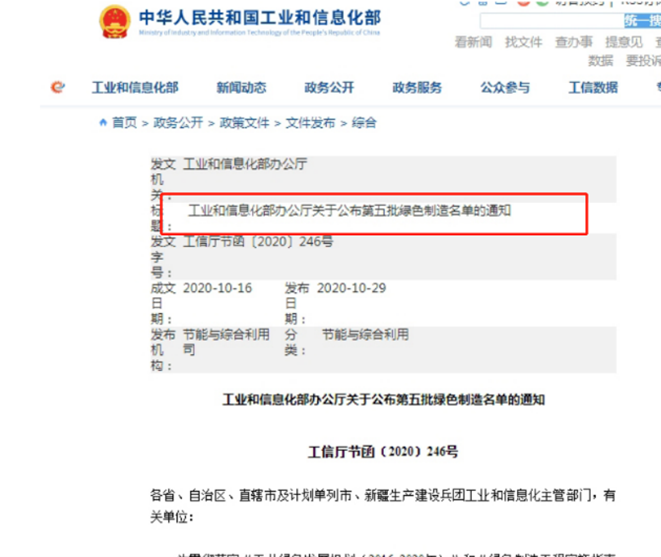Click the 查办事 quick link
Screen dimensions: 661x557
(x=574, y=42)
